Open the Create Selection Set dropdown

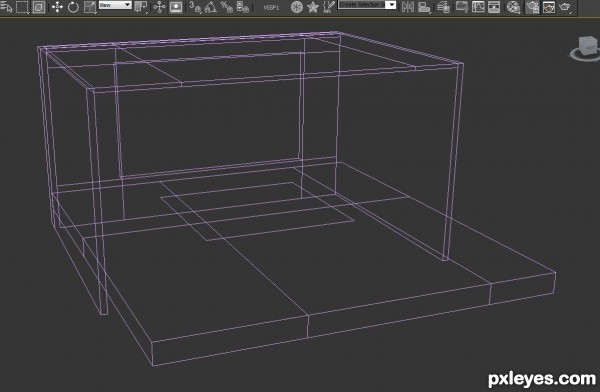click(x=367, y=5)
